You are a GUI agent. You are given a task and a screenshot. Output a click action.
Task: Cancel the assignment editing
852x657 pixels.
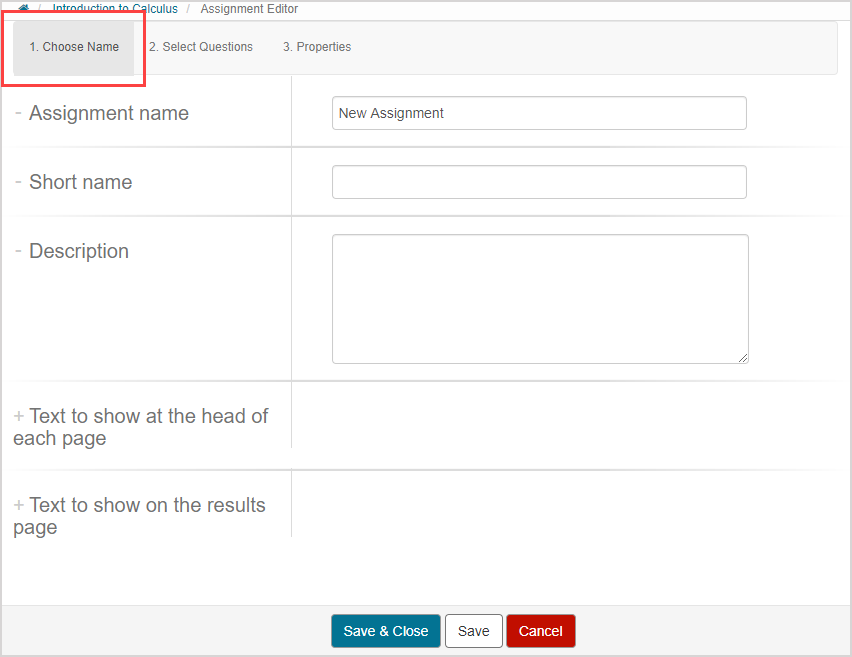[540, 631]
